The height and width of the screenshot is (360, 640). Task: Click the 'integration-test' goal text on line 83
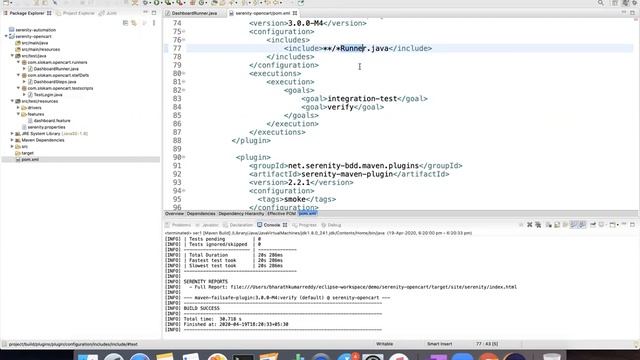pos(362,99)
